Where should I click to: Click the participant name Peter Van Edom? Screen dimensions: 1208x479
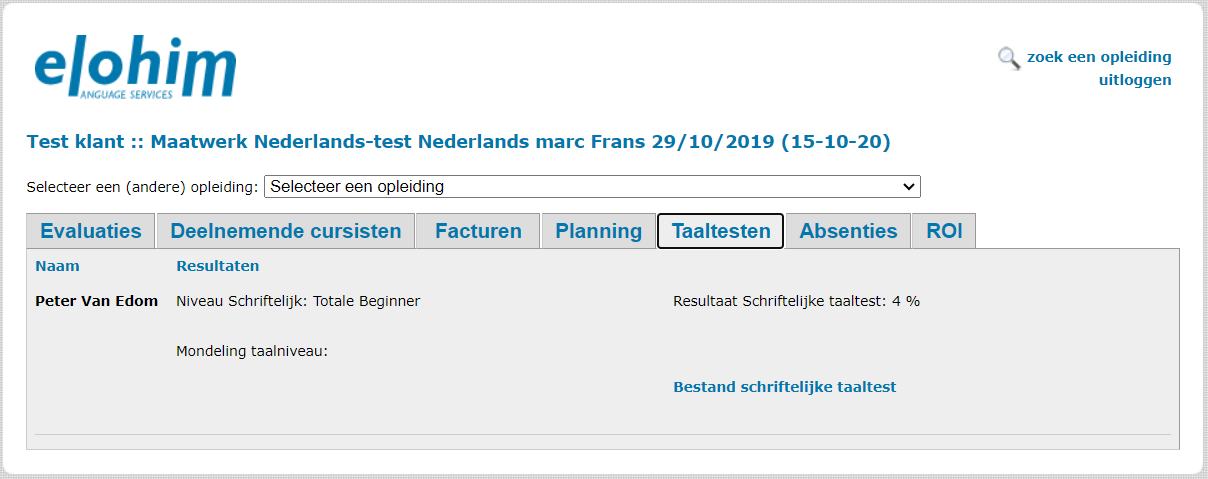(96, 301)
